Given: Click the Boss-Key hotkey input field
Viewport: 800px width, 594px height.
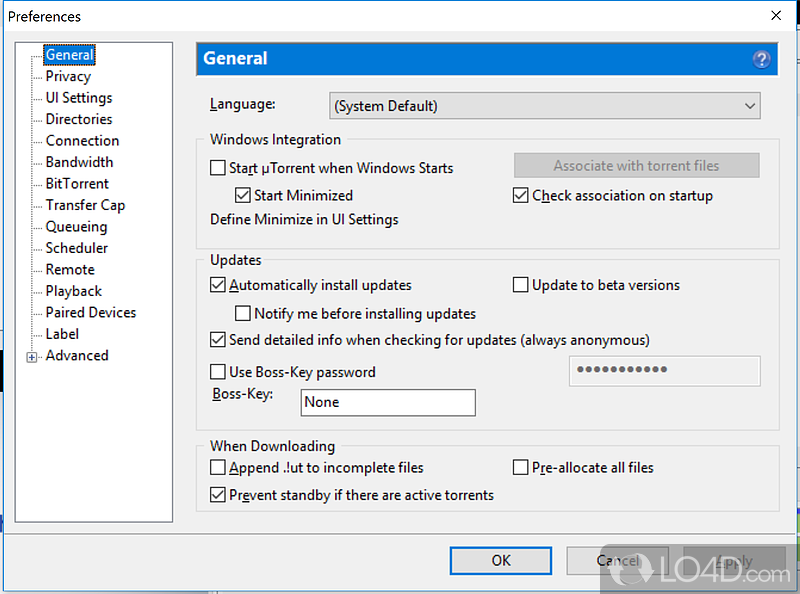Looking at the screenshot, I should (x=388, y=402).
